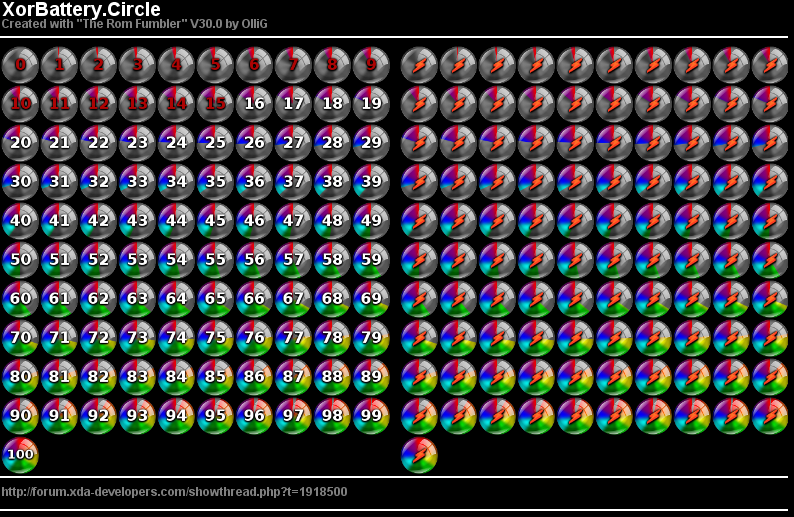This screenshot has height=517, width=794.
Task: Click the lone charging icon for full battery
Action: point(419,455)
